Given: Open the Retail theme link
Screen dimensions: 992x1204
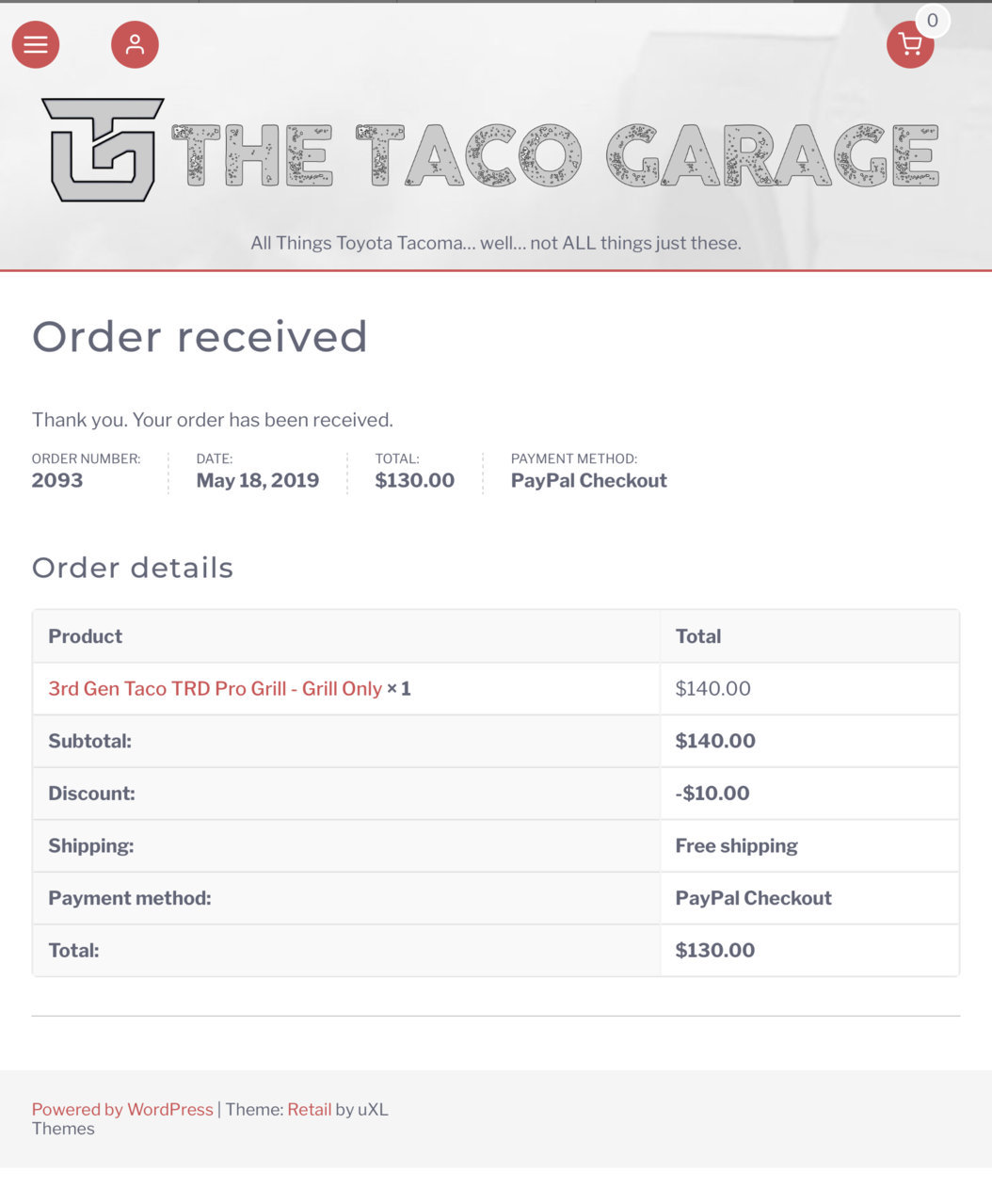Looking at the screenshot, I should tap(310, 1109).
